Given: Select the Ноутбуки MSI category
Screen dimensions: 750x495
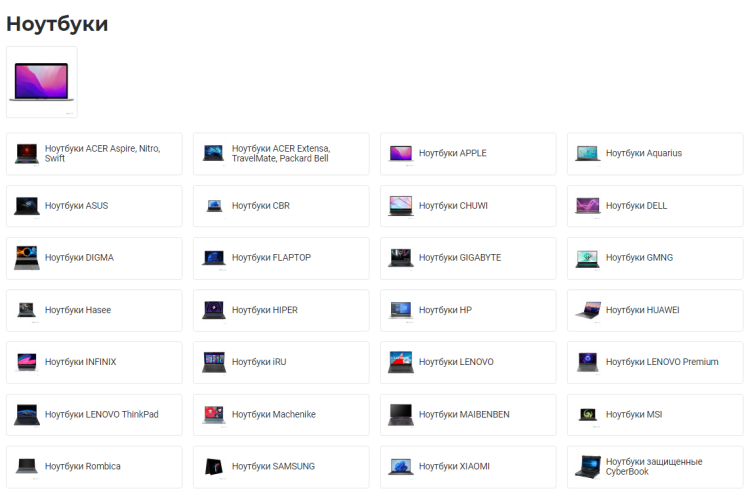Looking at the screenshot, I should coord(634,414).
